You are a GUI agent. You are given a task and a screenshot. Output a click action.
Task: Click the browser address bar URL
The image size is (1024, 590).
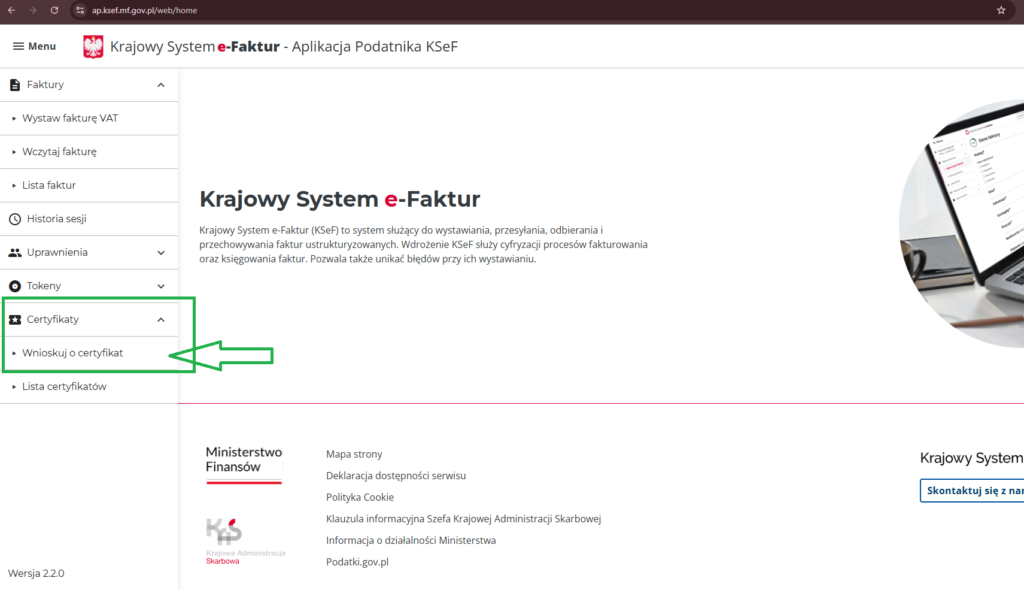(145, 10)
